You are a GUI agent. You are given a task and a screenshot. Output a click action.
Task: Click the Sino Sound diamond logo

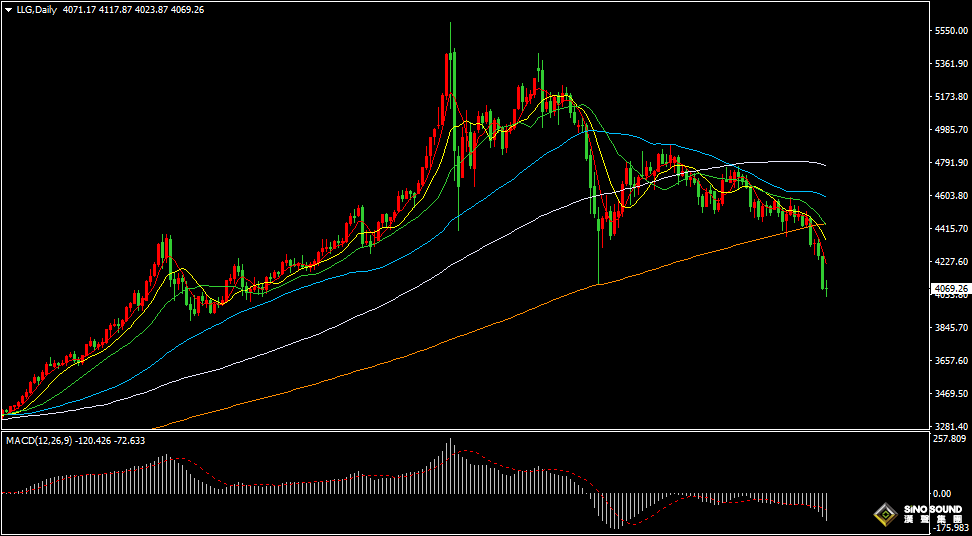tap(886, 515)
